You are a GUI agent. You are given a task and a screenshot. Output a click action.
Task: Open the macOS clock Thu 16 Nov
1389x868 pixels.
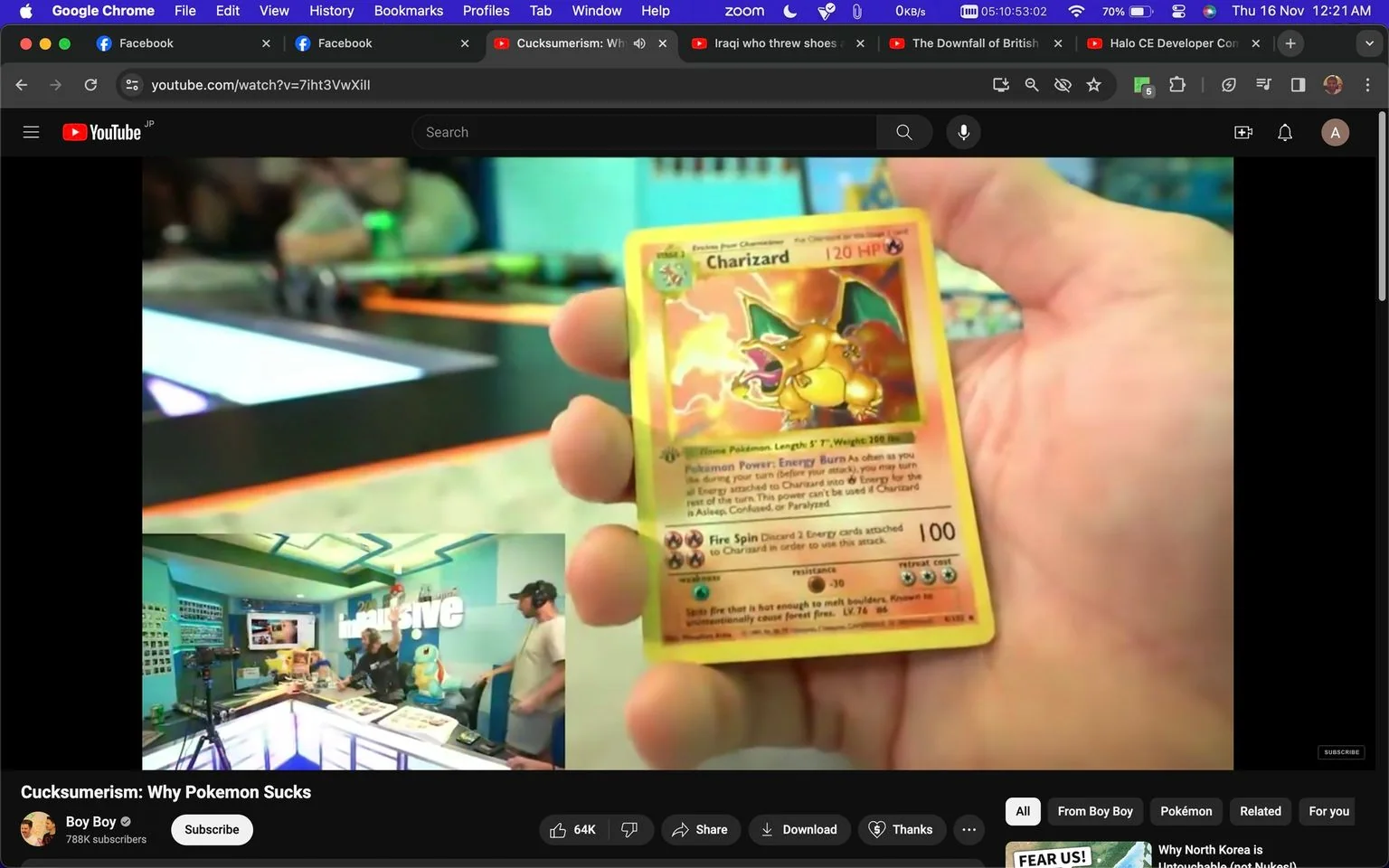tap(1300, 11)
